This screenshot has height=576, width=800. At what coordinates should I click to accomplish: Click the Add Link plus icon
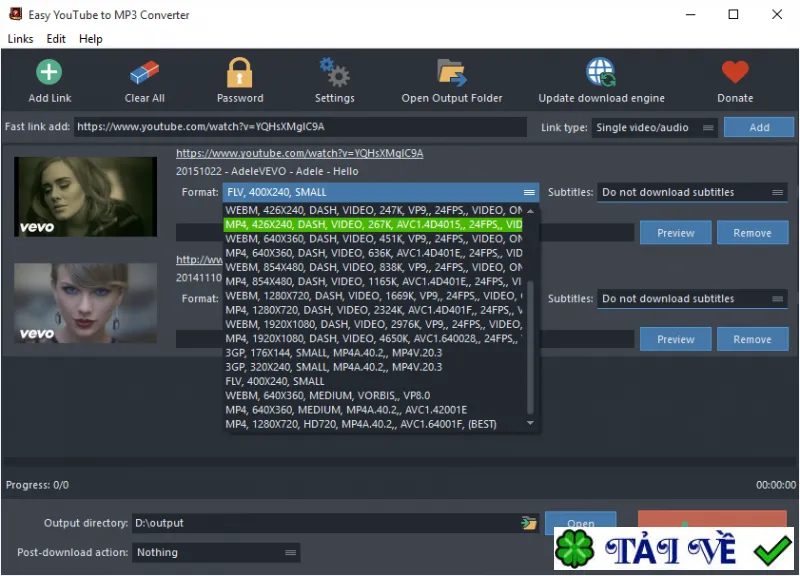(49, 72)
